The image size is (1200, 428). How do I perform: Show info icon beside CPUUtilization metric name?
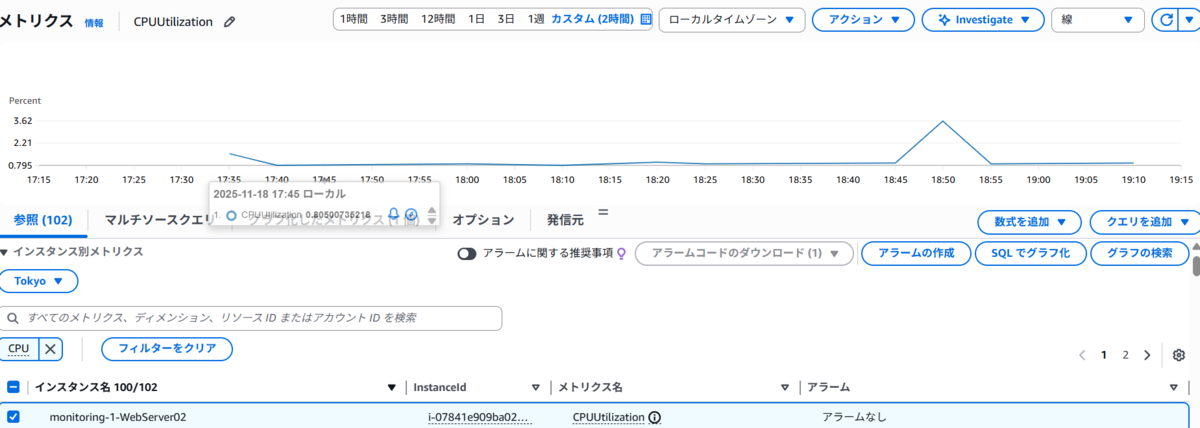point(655,417)
